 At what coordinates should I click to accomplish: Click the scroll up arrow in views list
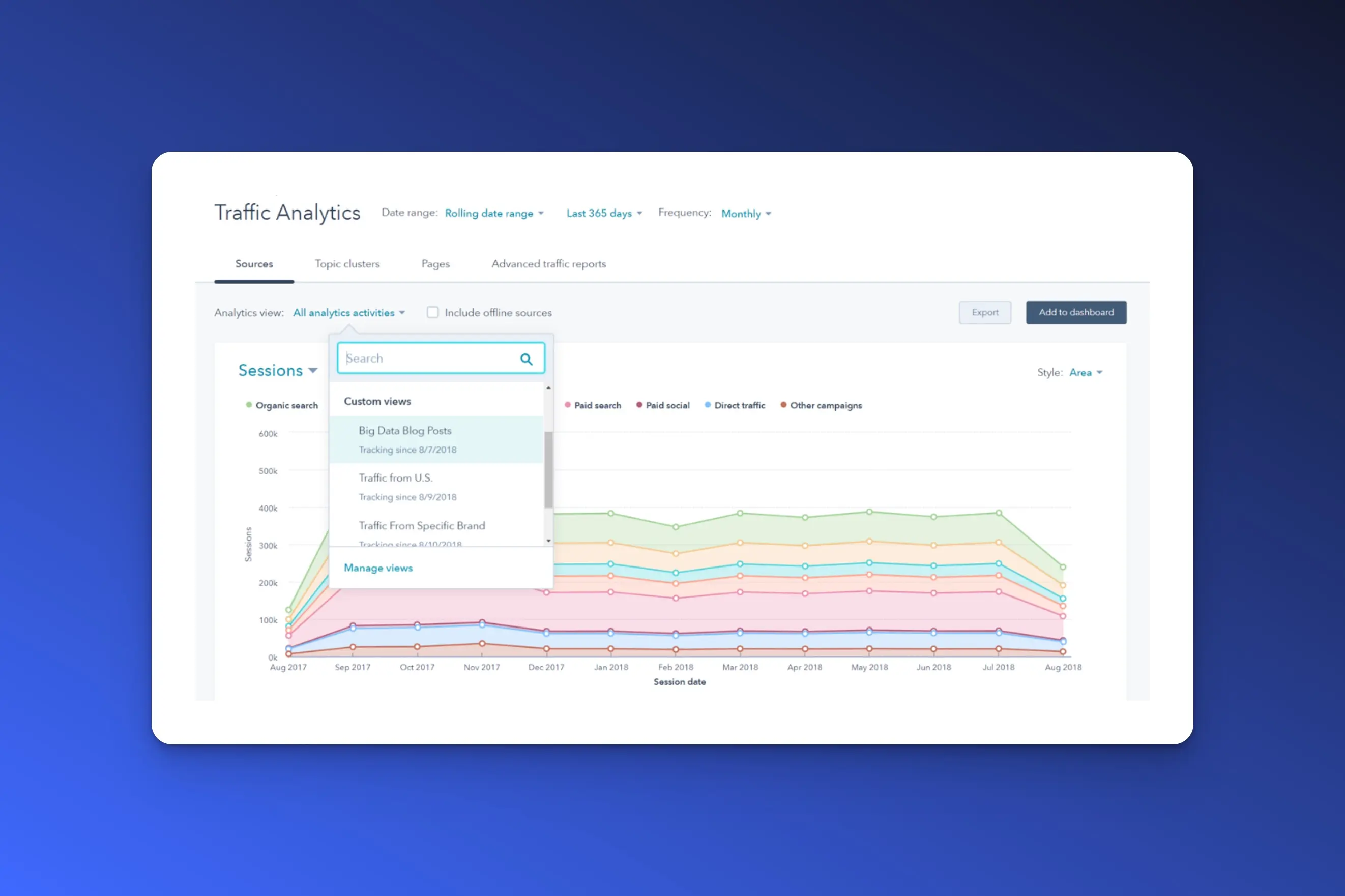tap(548, 388)
